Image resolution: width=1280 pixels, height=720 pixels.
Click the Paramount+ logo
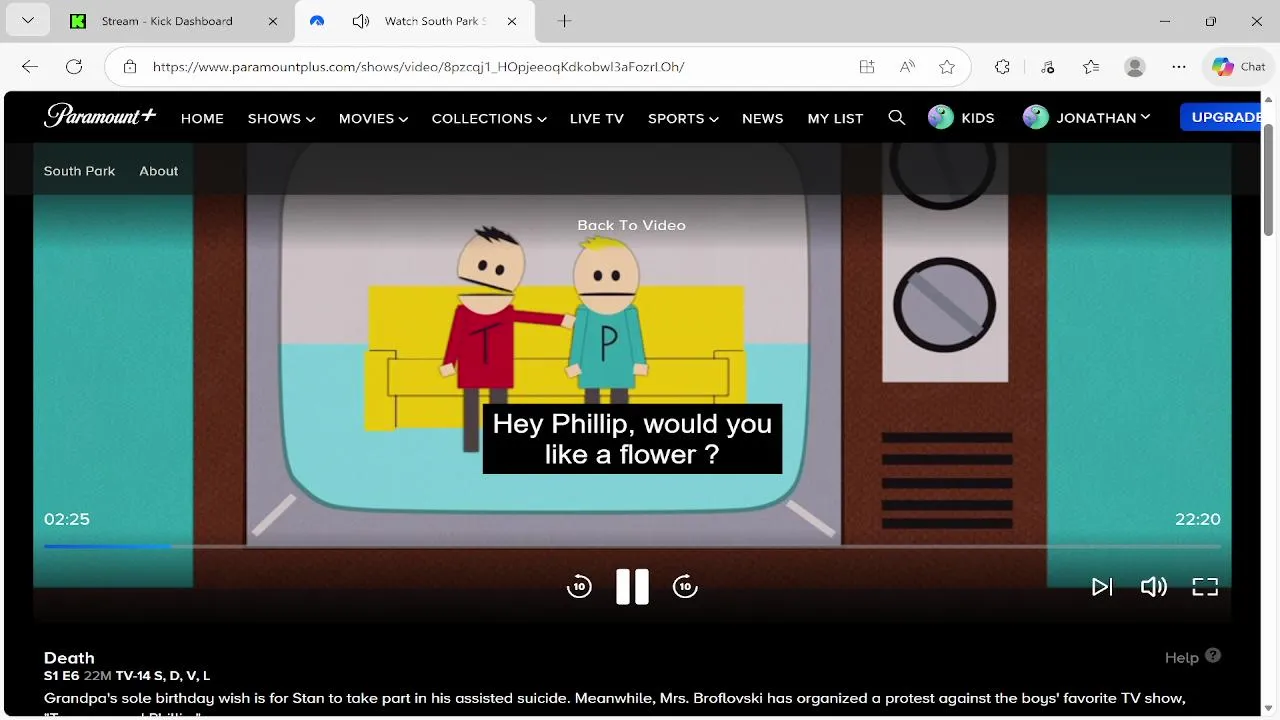point(100,116)
